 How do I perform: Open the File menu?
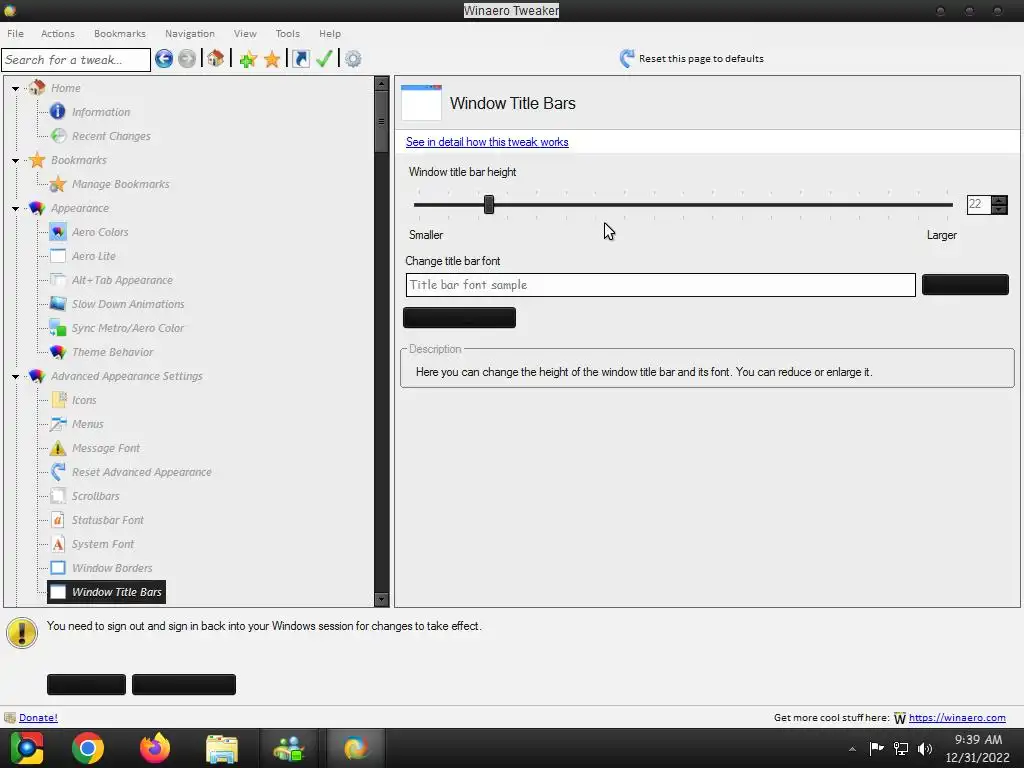click(15, 33)
